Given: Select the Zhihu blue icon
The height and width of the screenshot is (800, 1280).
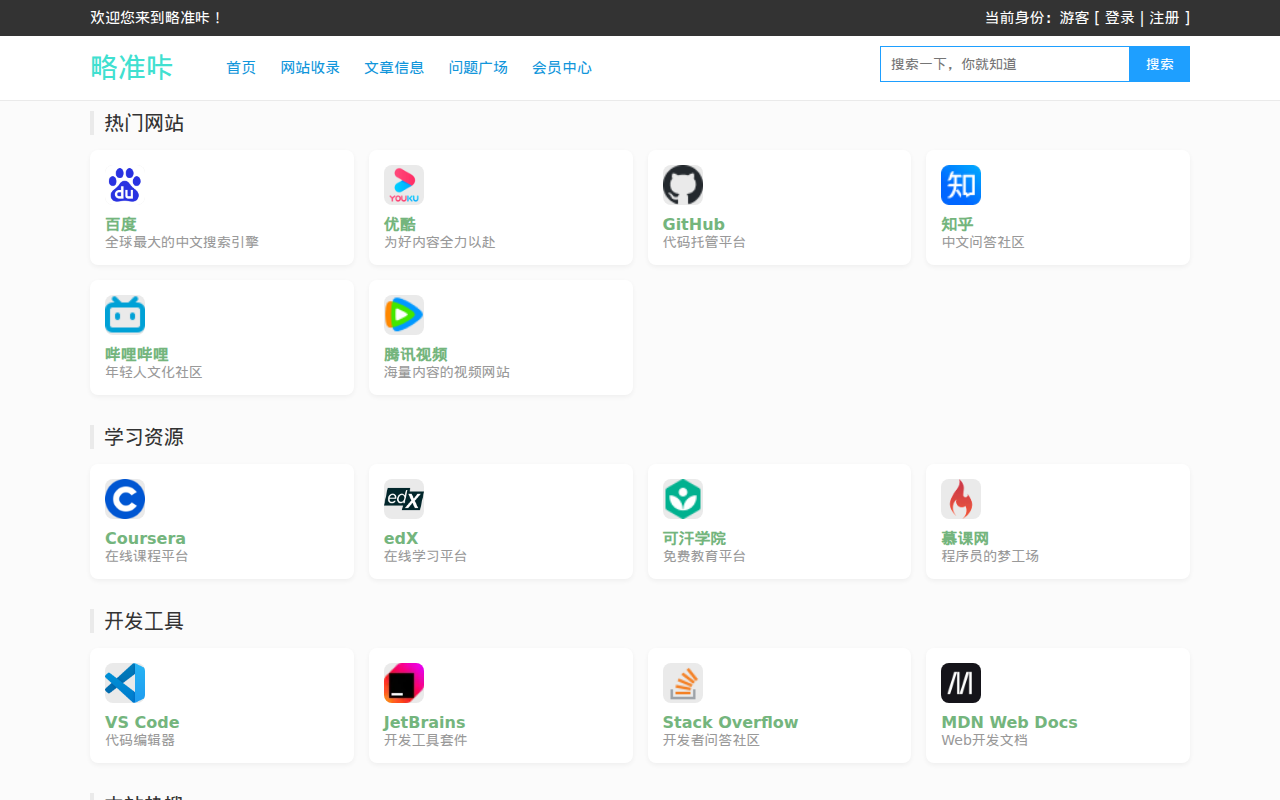Looking at the screenshot, I should 960,185.
